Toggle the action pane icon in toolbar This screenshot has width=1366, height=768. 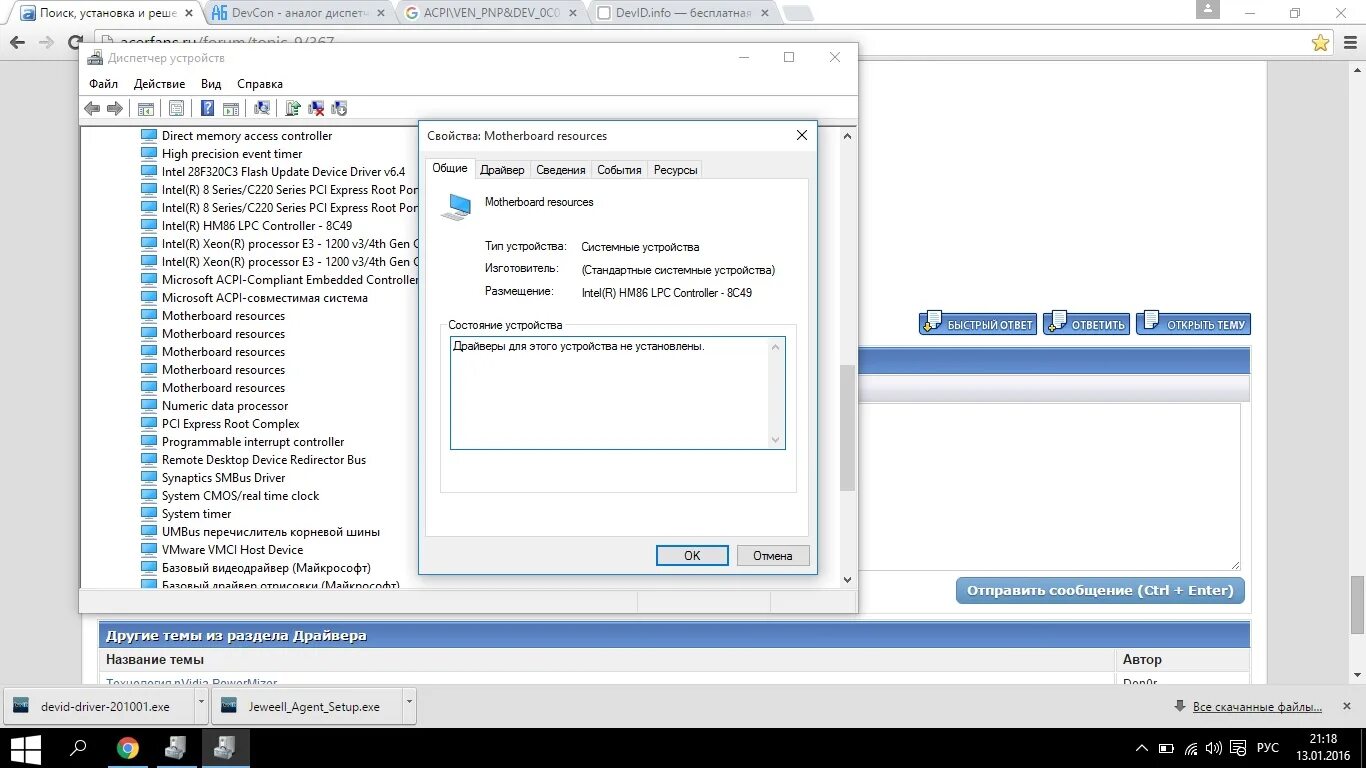[230, 108]
